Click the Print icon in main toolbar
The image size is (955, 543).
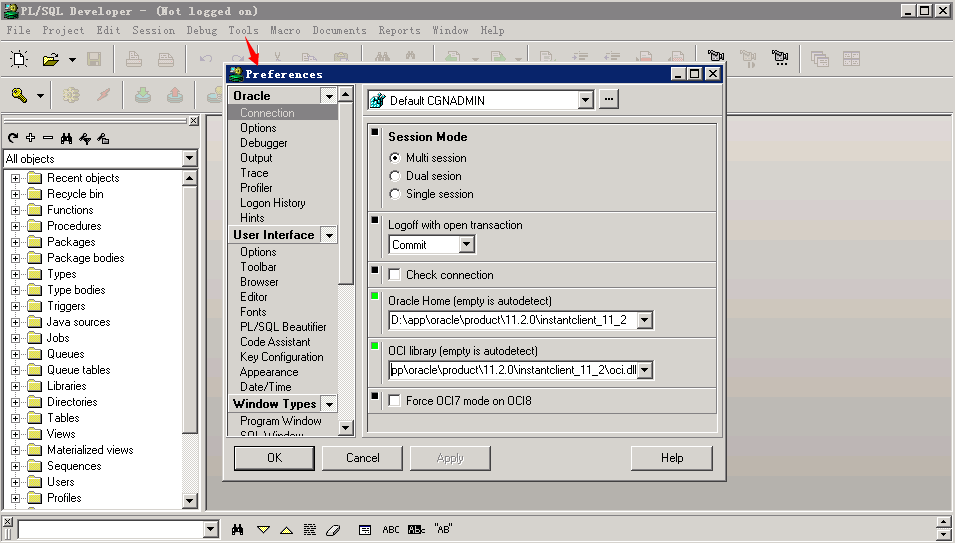[x=134, y=59]
